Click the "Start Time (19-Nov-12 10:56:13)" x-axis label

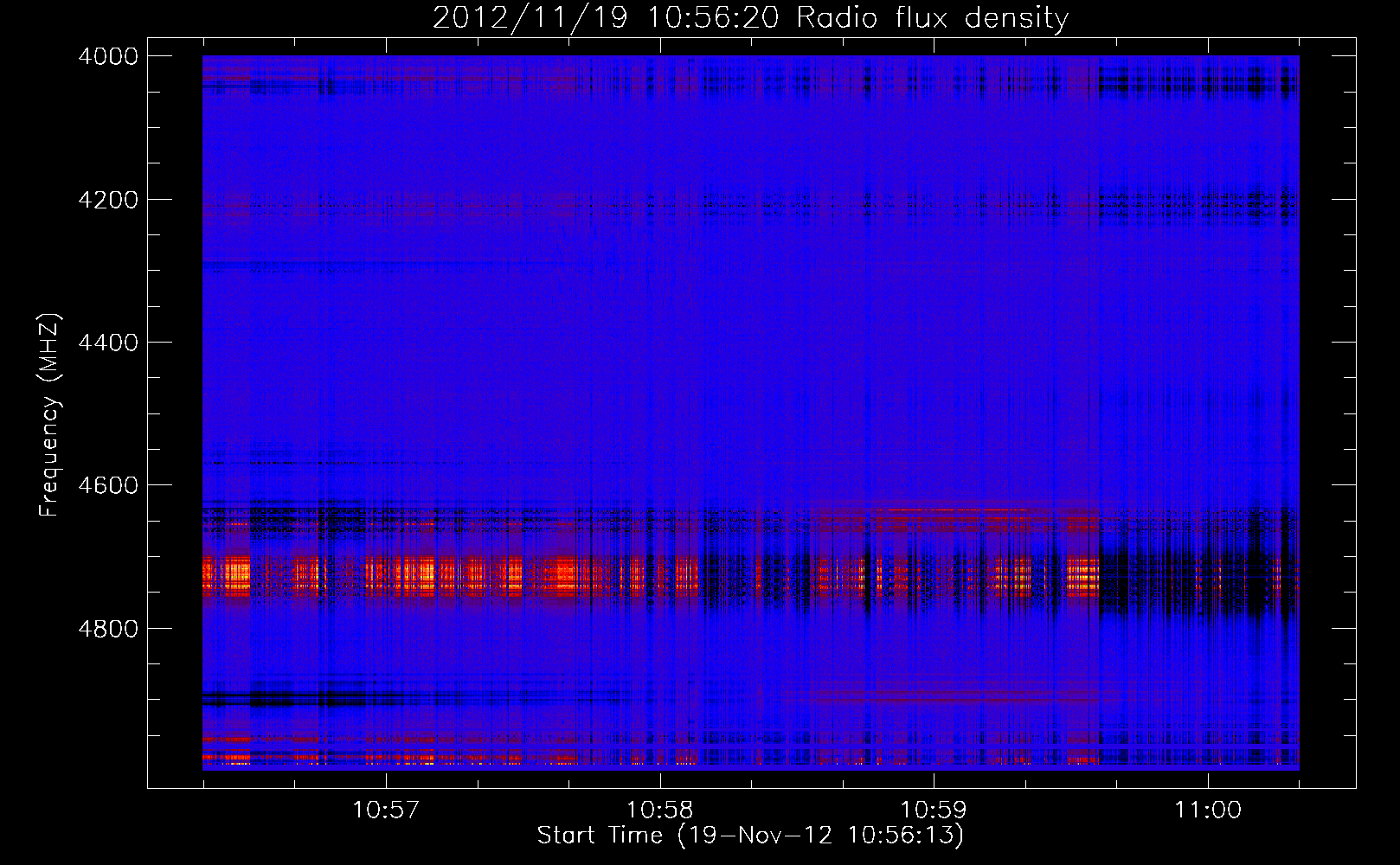(x=750, y=836)
